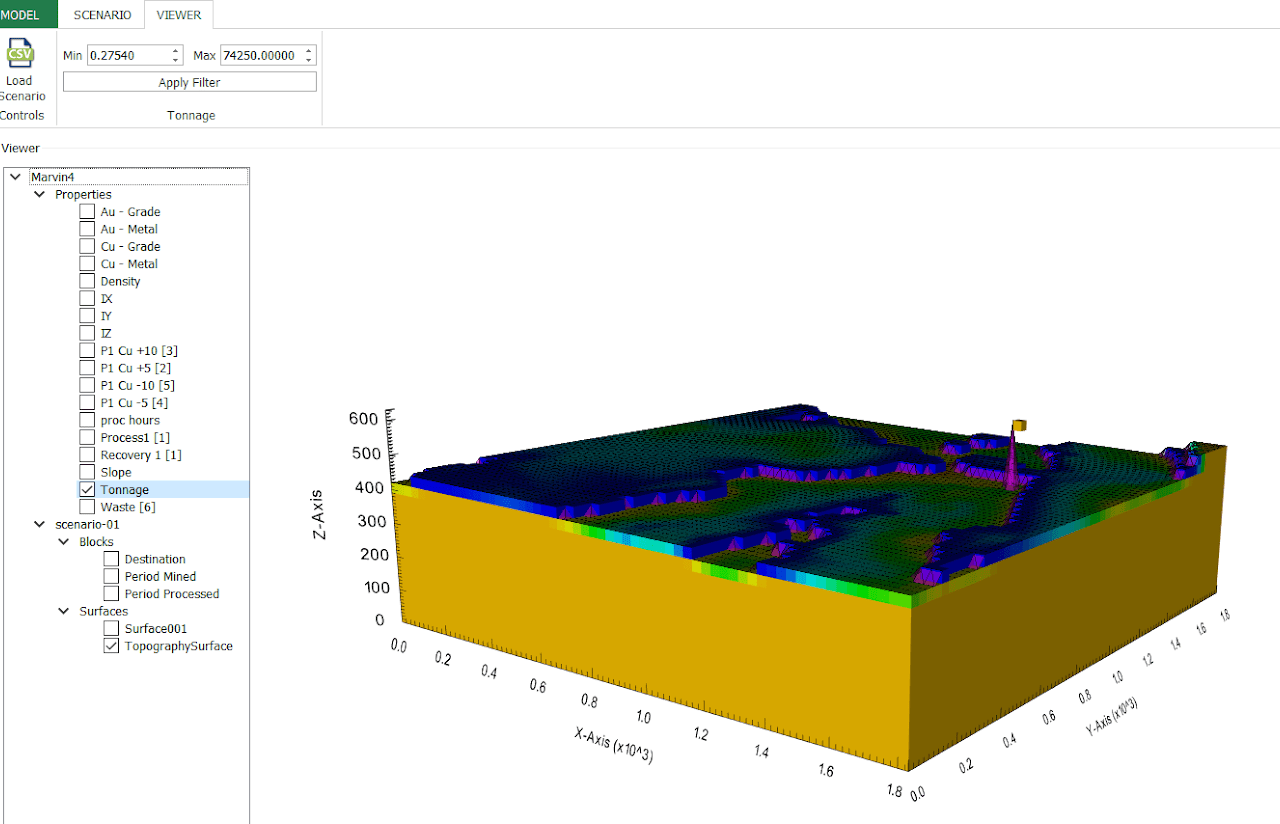
Task: Collapse the Surfaces group
Action: (65, 611)
